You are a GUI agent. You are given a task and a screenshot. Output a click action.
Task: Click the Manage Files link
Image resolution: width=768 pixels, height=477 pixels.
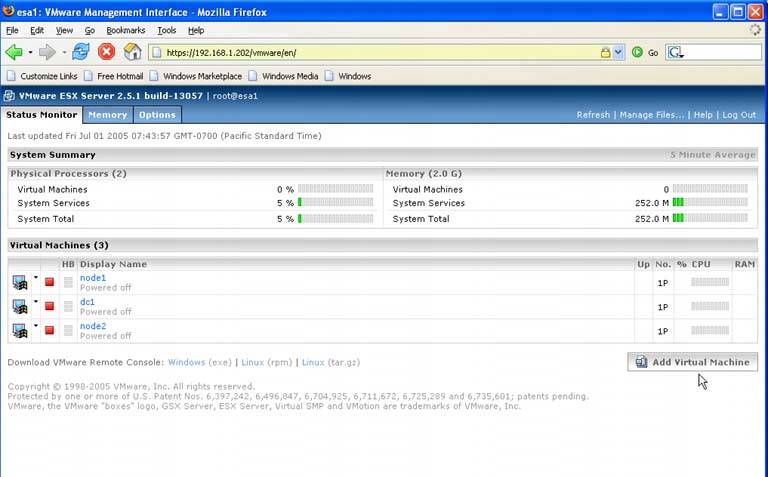[x=651, y=115]
